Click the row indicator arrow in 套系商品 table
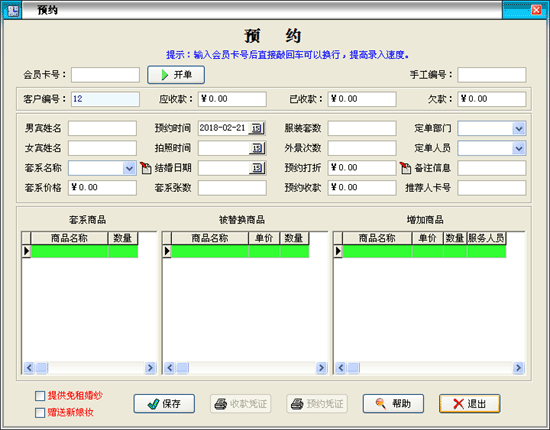Screen dimensions: 550x430 [26, 251]
